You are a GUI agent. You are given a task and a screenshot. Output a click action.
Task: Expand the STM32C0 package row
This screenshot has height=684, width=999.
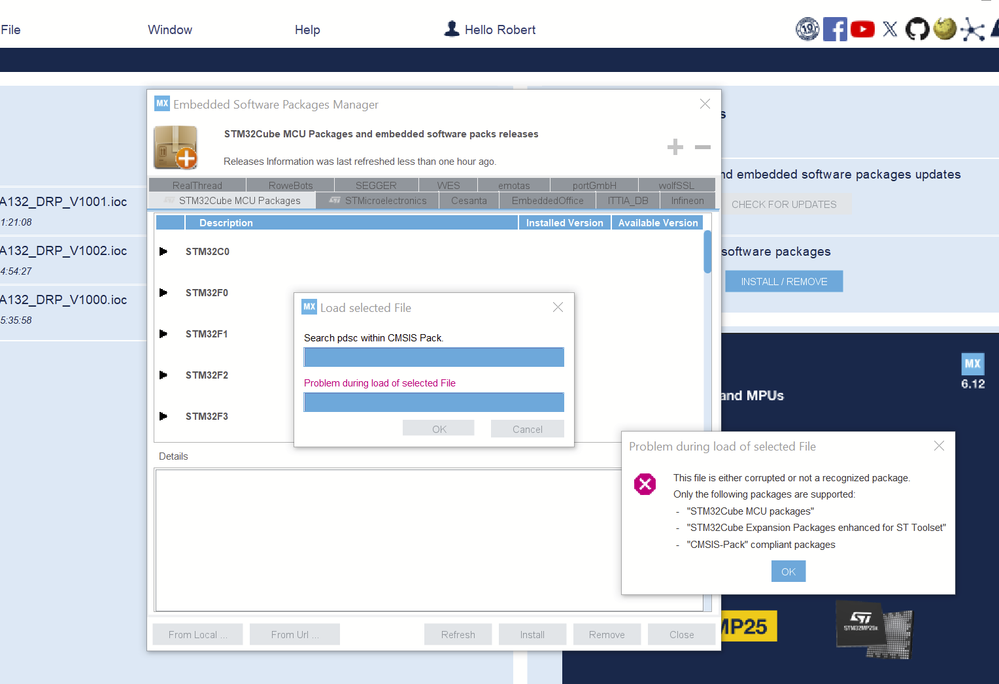pyautogui.click(x=163, y=252)
